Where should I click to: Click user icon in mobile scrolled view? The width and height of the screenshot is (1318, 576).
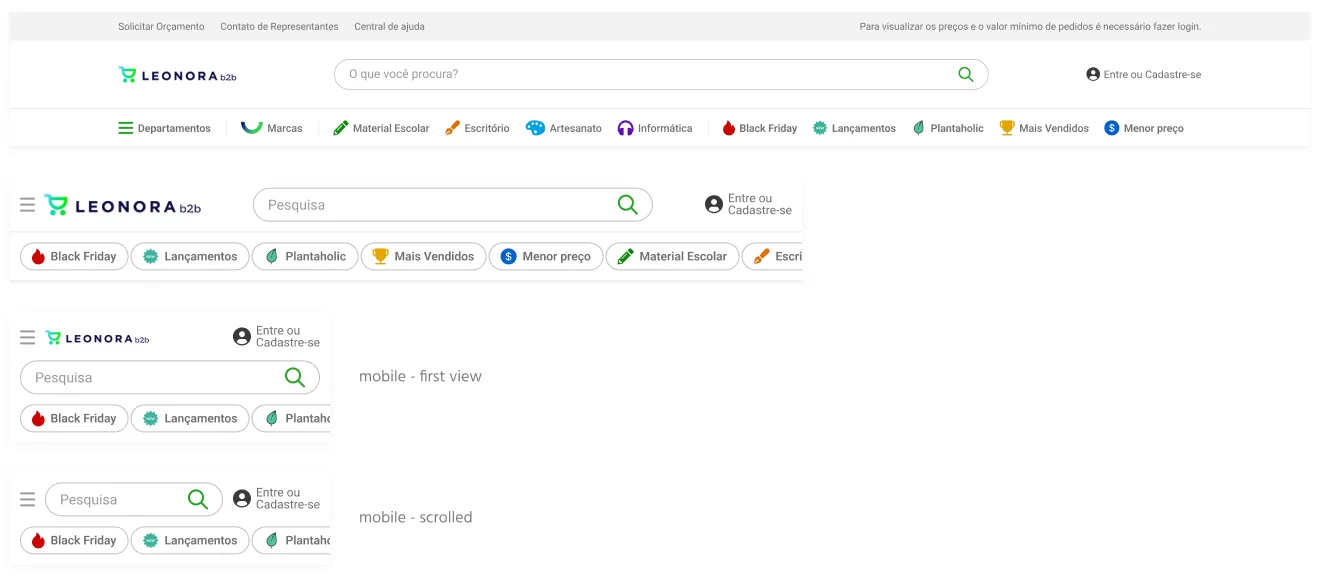(242, 498)
